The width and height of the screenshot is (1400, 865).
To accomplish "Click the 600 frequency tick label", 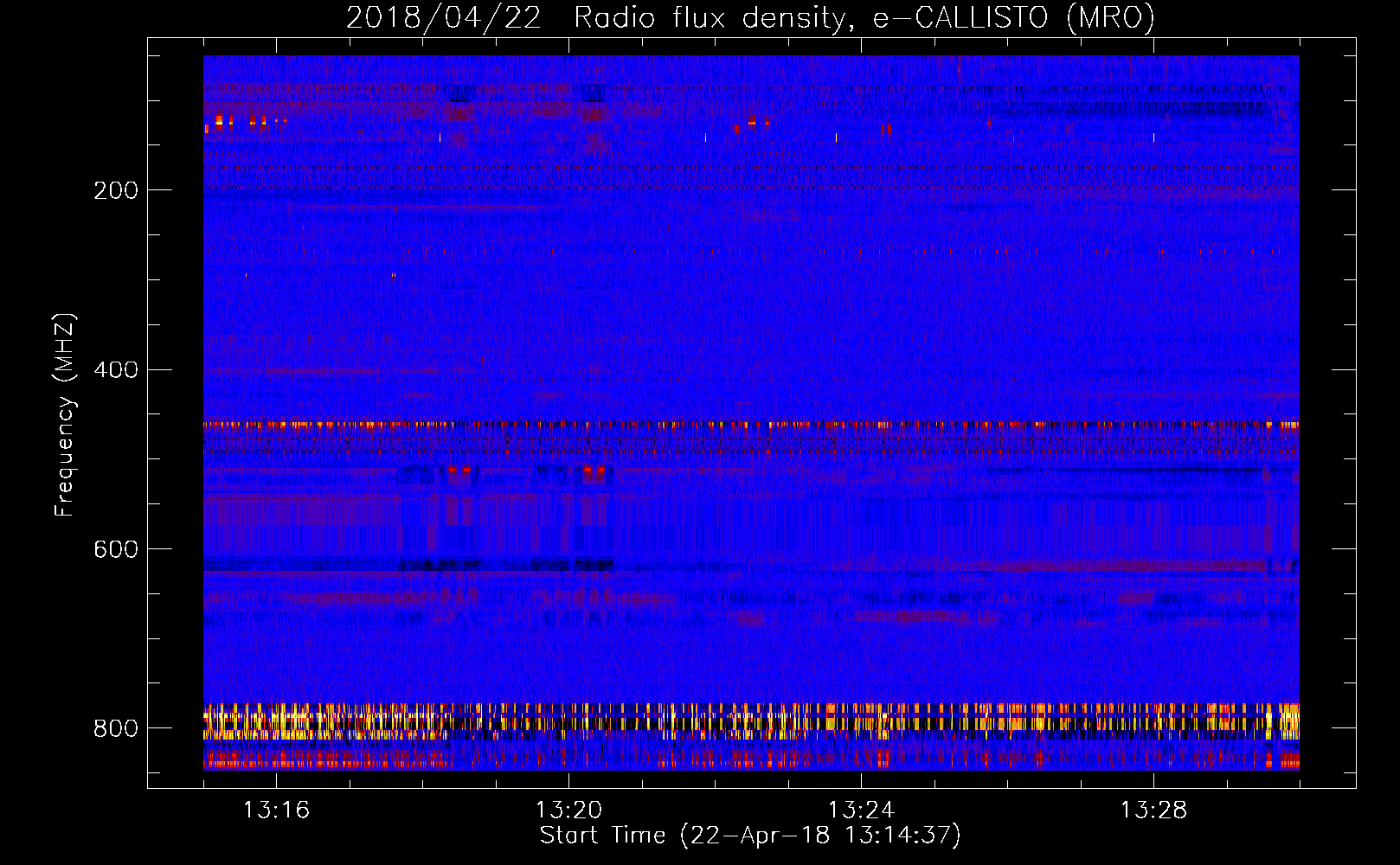I will [x=116, y=550].
